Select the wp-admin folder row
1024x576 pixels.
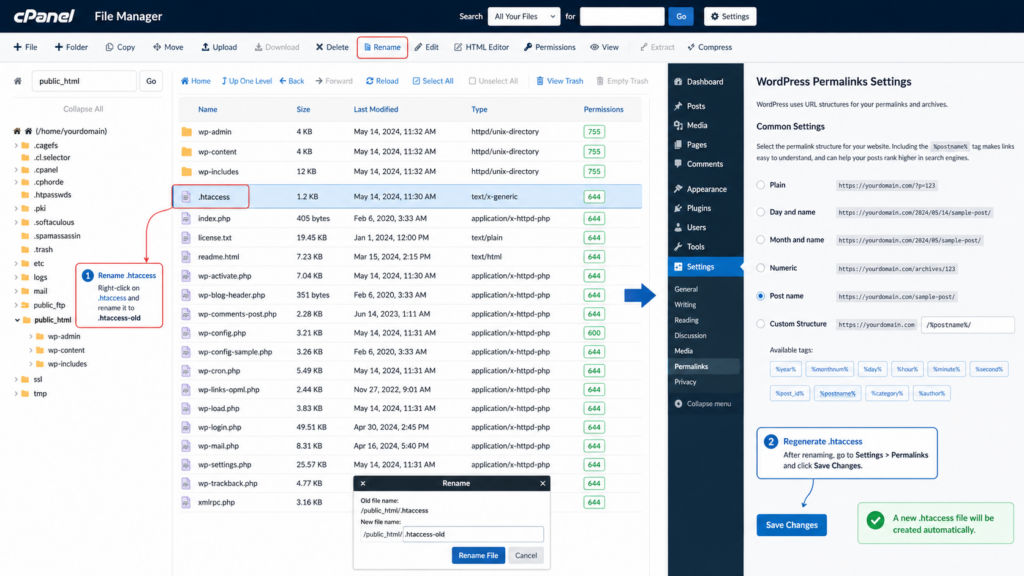pyautogui.click(x=410, y=131)
